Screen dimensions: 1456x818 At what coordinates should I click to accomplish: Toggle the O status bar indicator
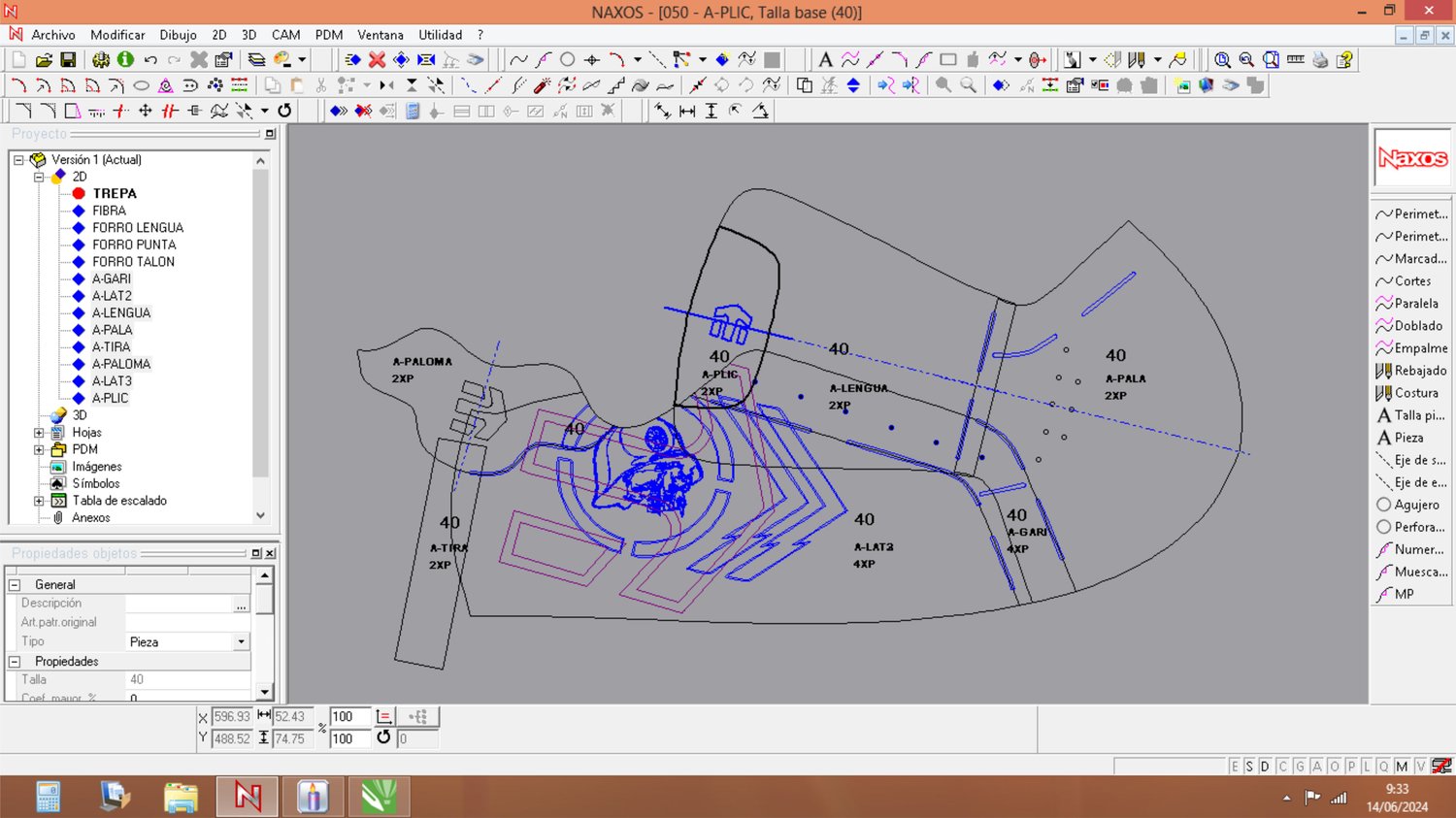(x=1334, y=767)
